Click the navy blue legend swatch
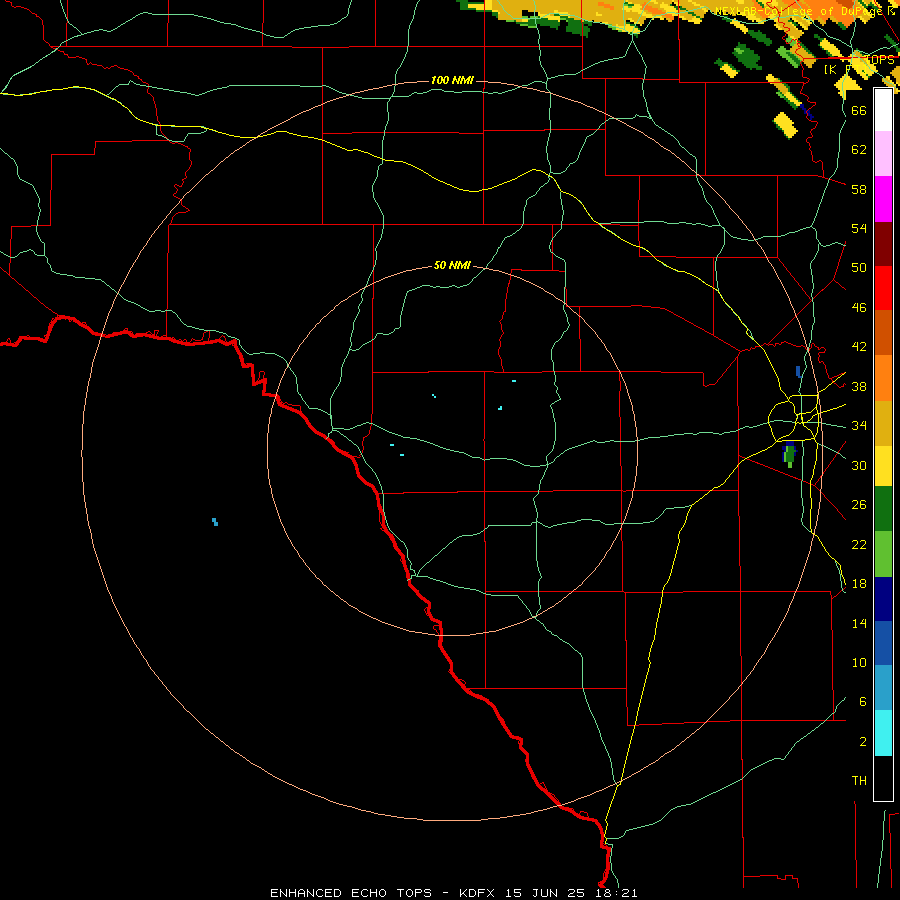 883,599
